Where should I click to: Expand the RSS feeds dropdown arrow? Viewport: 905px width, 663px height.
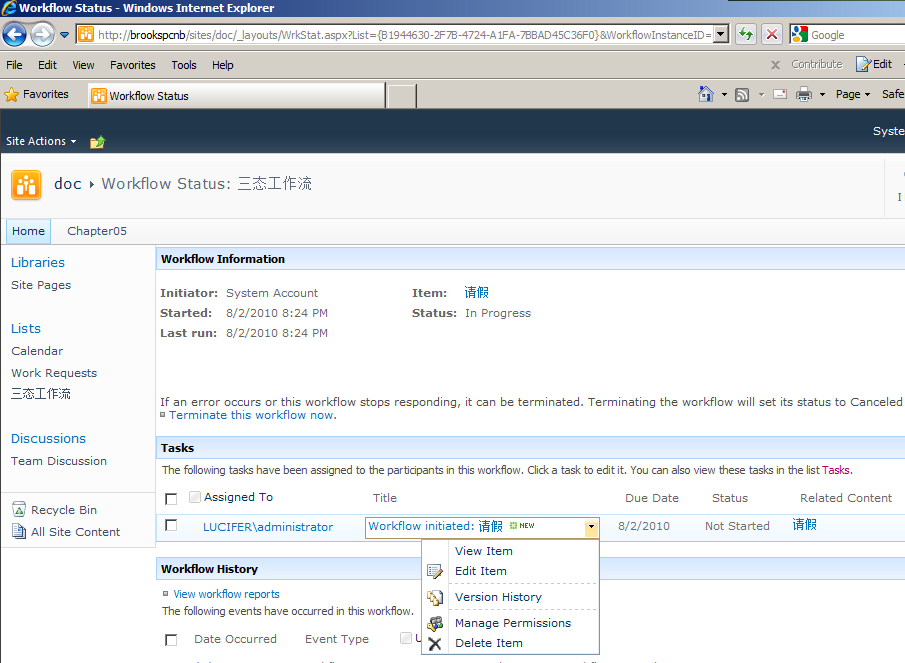coord(761,95)
